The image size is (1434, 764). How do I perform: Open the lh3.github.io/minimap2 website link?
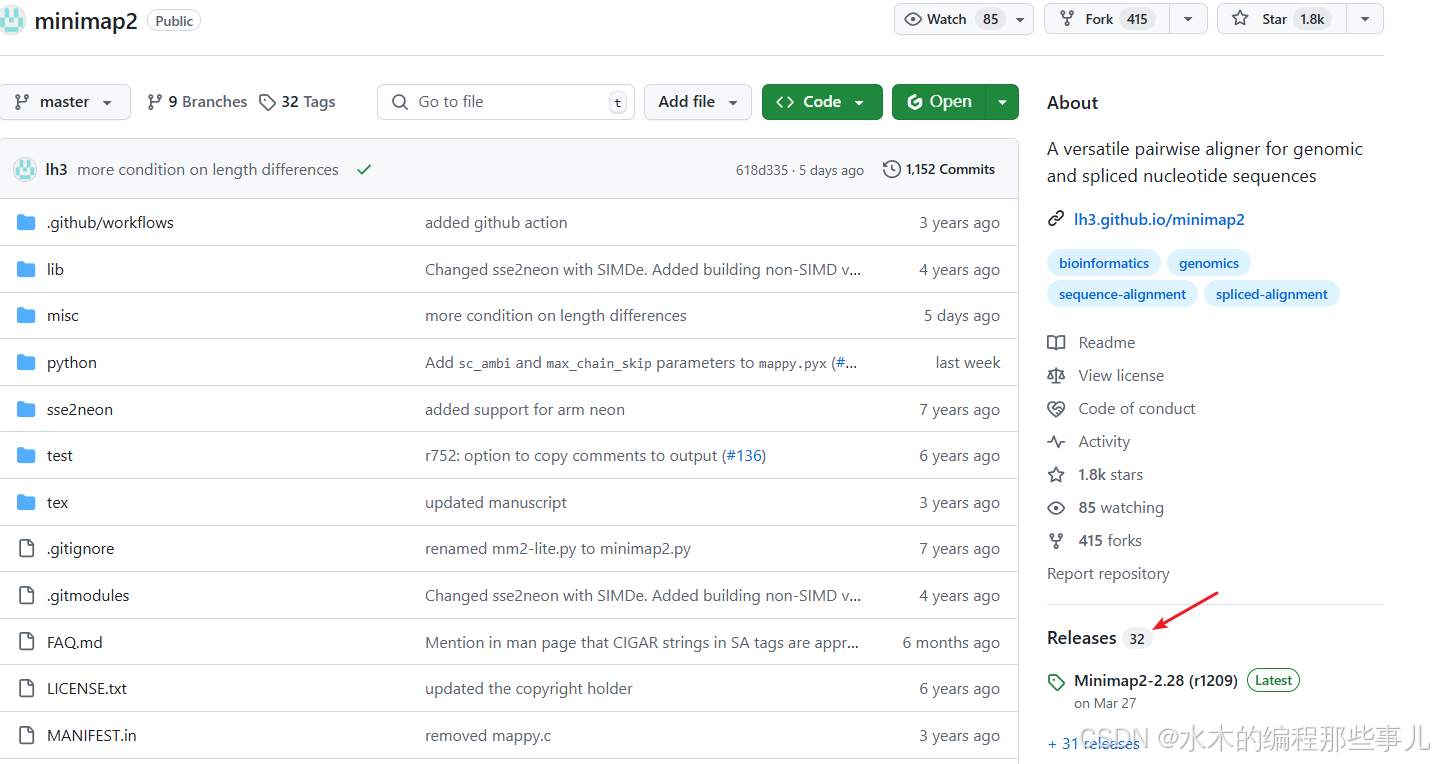(1159, 219)
